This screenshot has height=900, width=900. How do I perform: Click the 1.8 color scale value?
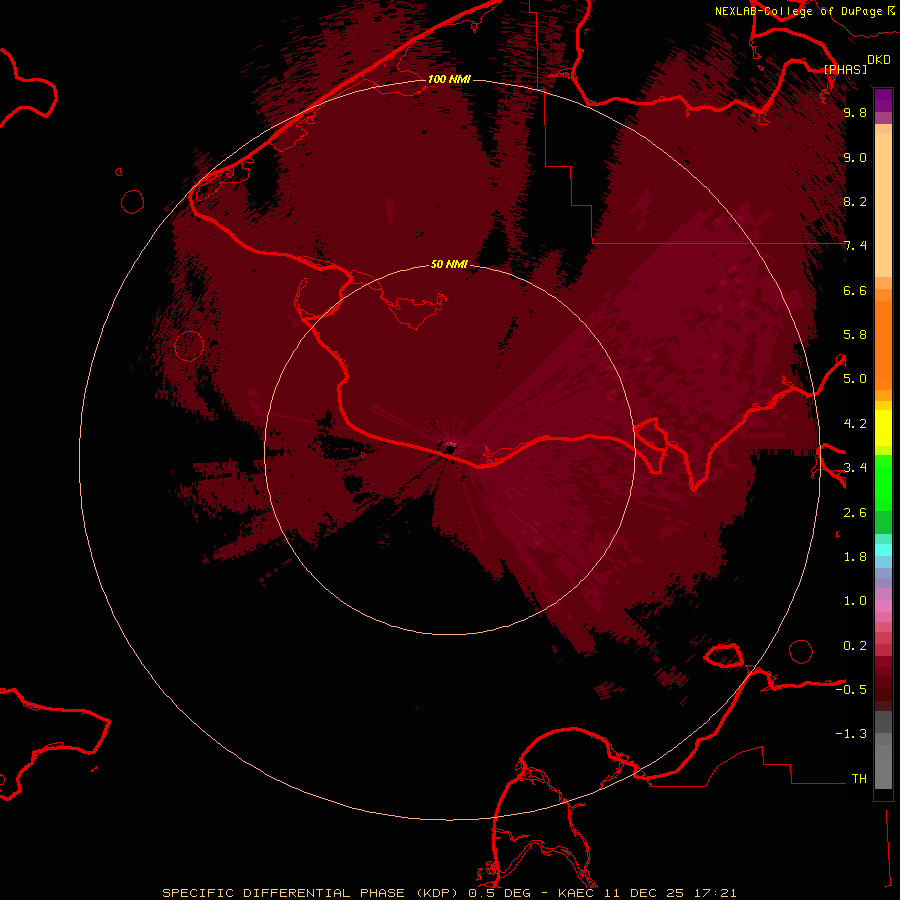(x=855, y=557)
